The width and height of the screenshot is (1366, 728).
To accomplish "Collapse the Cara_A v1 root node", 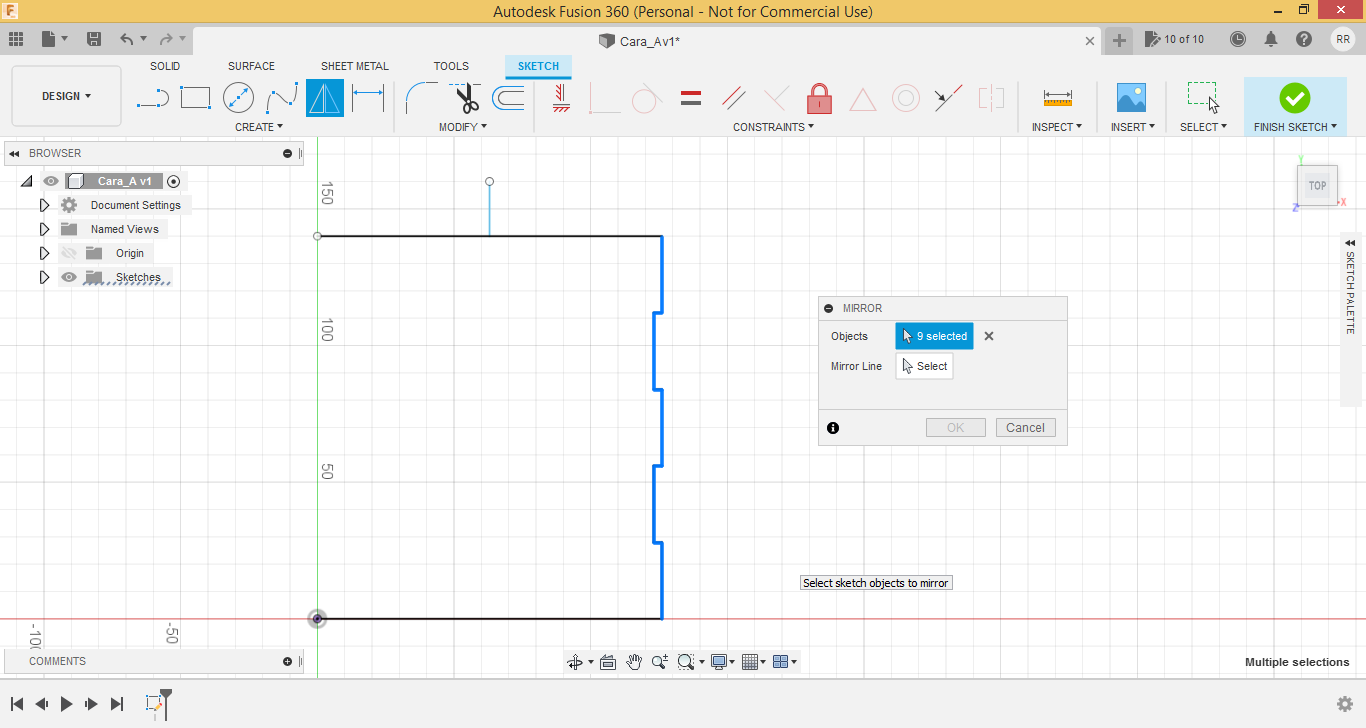I will (27, 181).
